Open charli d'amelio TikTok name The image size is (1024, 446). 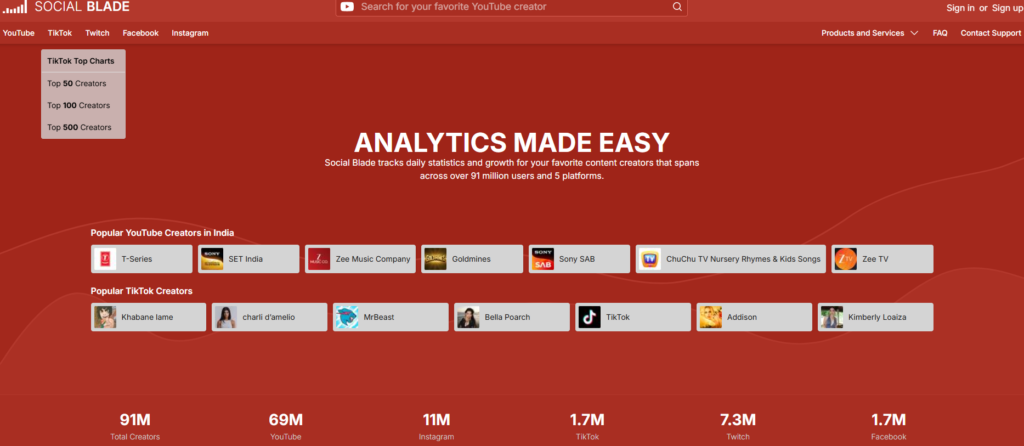click(x=268, y=317)
